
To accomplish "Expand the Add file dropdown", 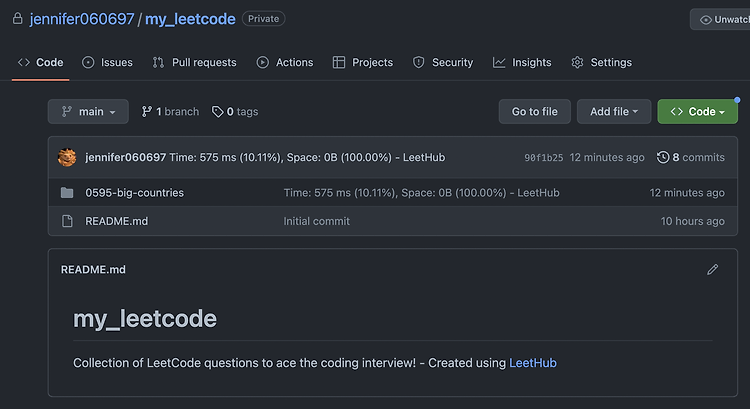I will tap(614, 111).
